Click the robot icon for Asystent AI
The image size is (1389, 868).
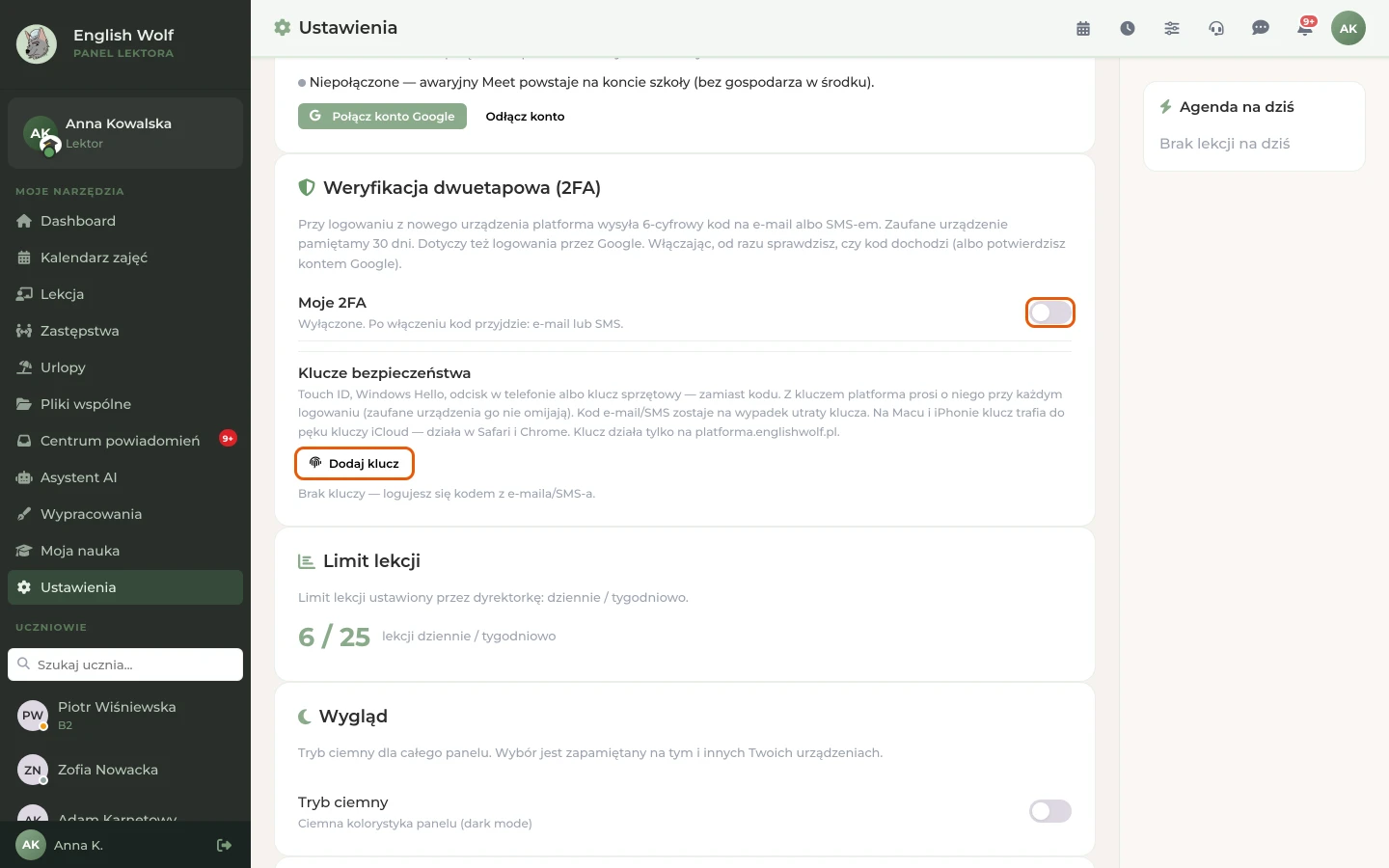(24, 477)
